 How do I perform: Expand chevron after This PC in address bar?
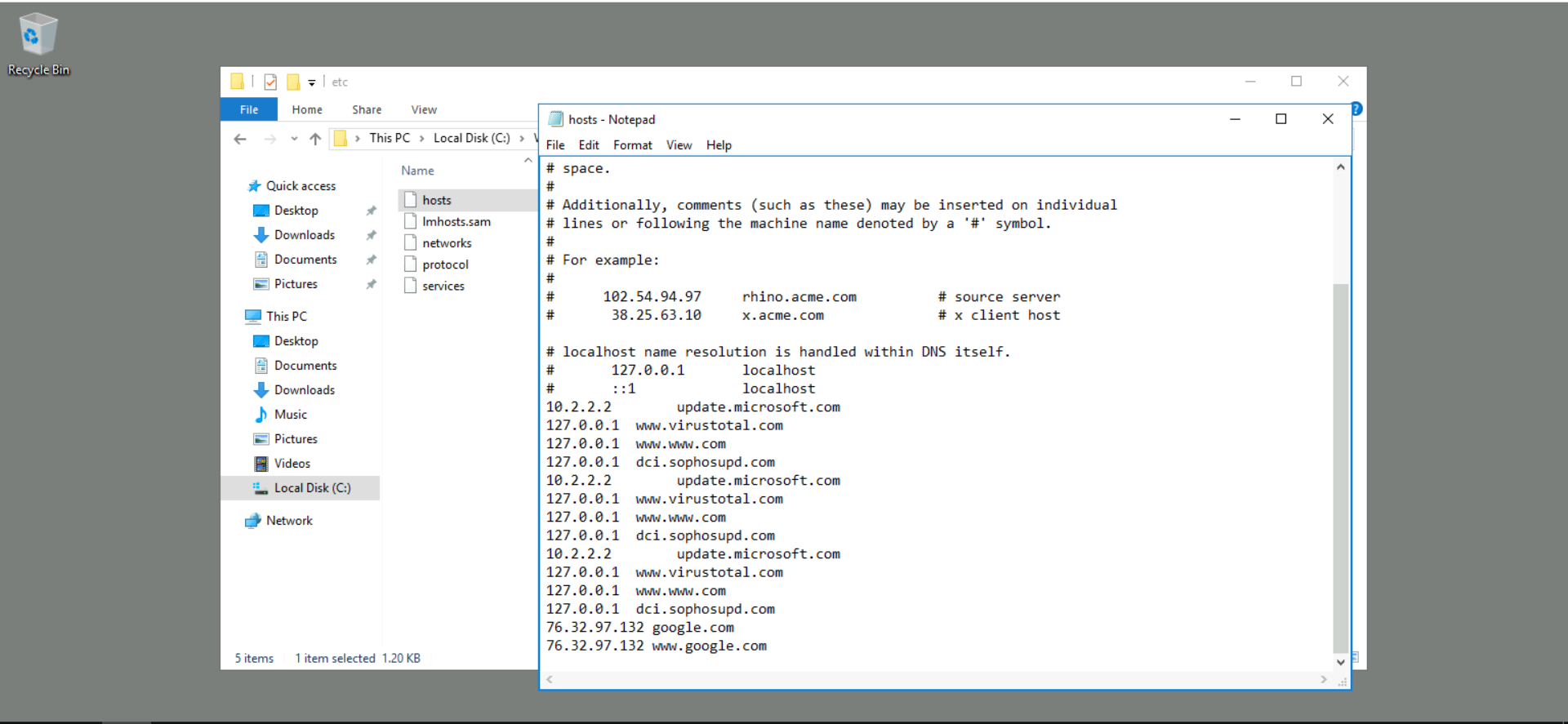[x=421, y=139]
